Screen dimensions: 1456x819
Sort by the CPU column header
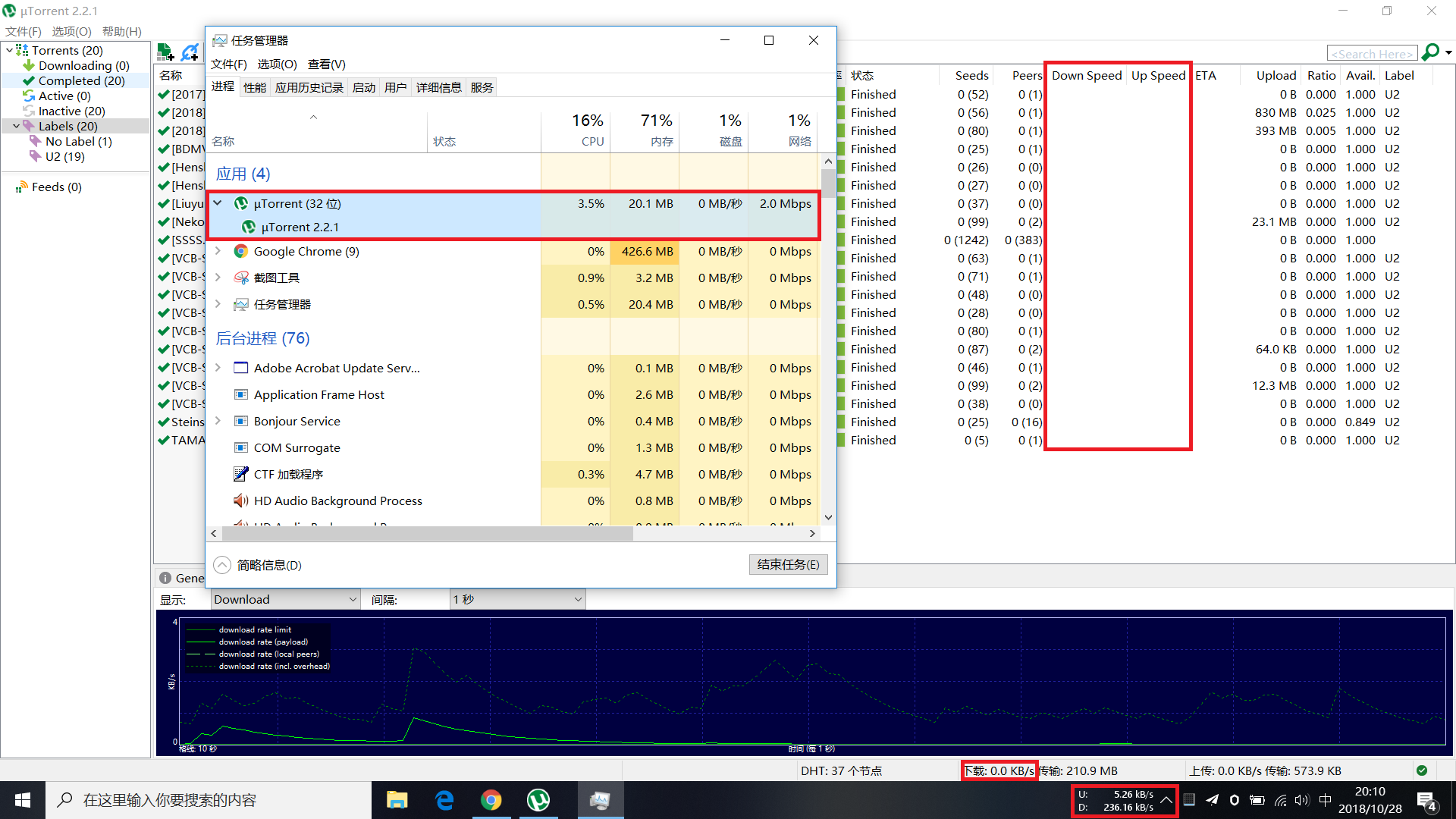click(x=576, y=130)
